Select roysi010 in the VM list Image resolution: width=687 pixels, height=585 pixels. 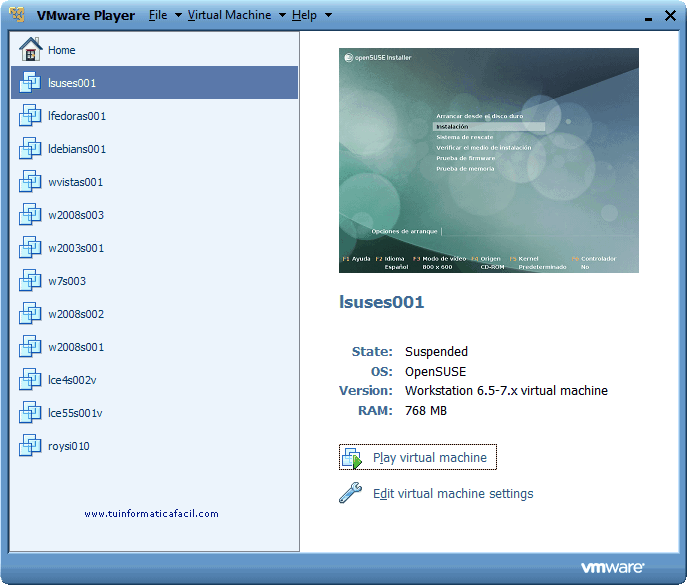point(154,446)
